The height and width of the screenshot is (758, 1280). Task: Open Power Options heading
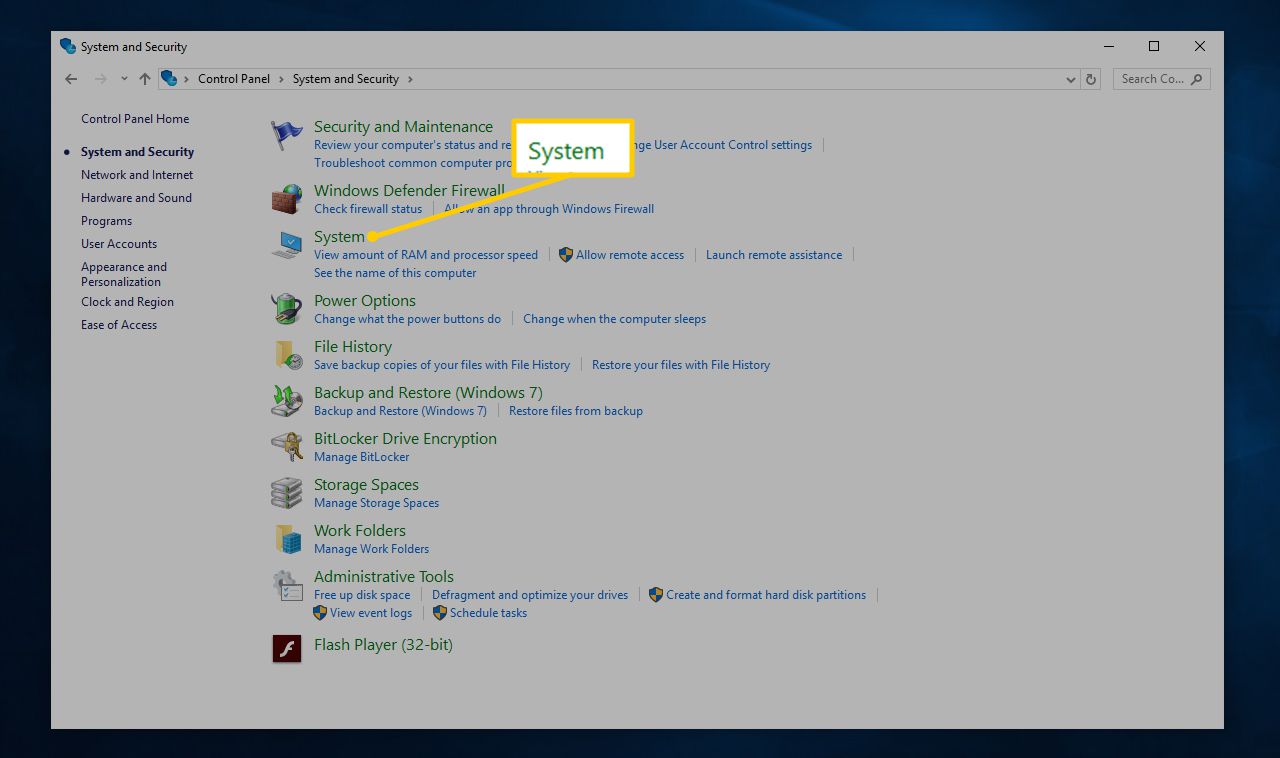coord(364,301)
